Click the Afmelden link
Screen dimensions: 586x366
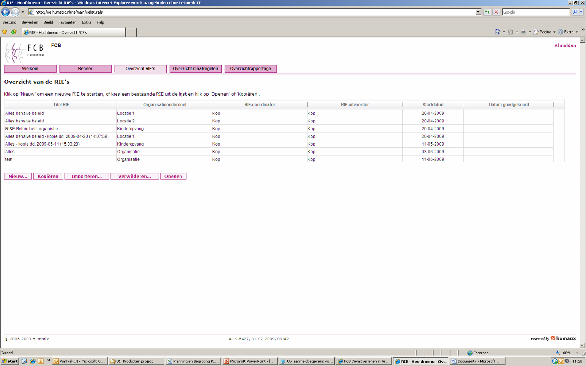click(x=565, y=46)
